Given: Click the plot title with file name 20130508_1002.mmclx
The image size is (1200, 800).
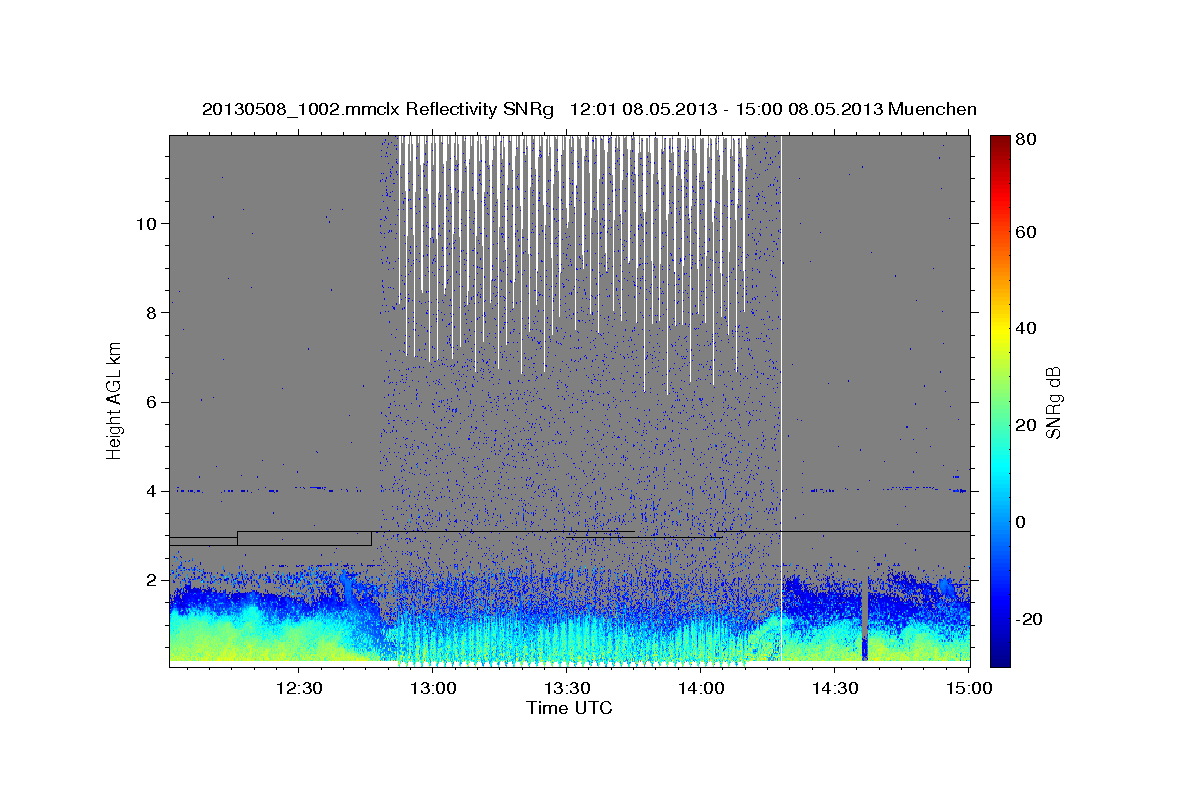Looking at the screenshot, I should click(589, 109).
